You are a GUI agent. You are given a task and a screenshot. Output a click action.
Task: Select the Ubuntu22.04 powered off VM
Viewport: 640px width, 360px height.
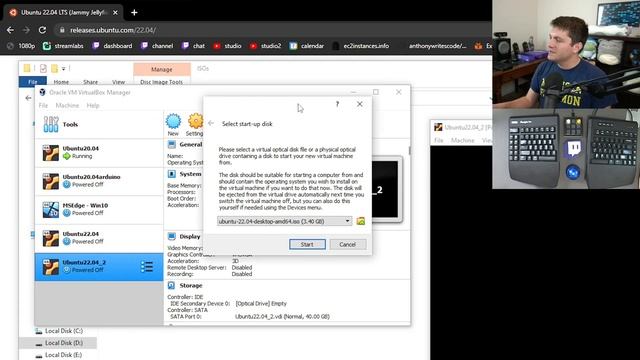click(99, 238)
